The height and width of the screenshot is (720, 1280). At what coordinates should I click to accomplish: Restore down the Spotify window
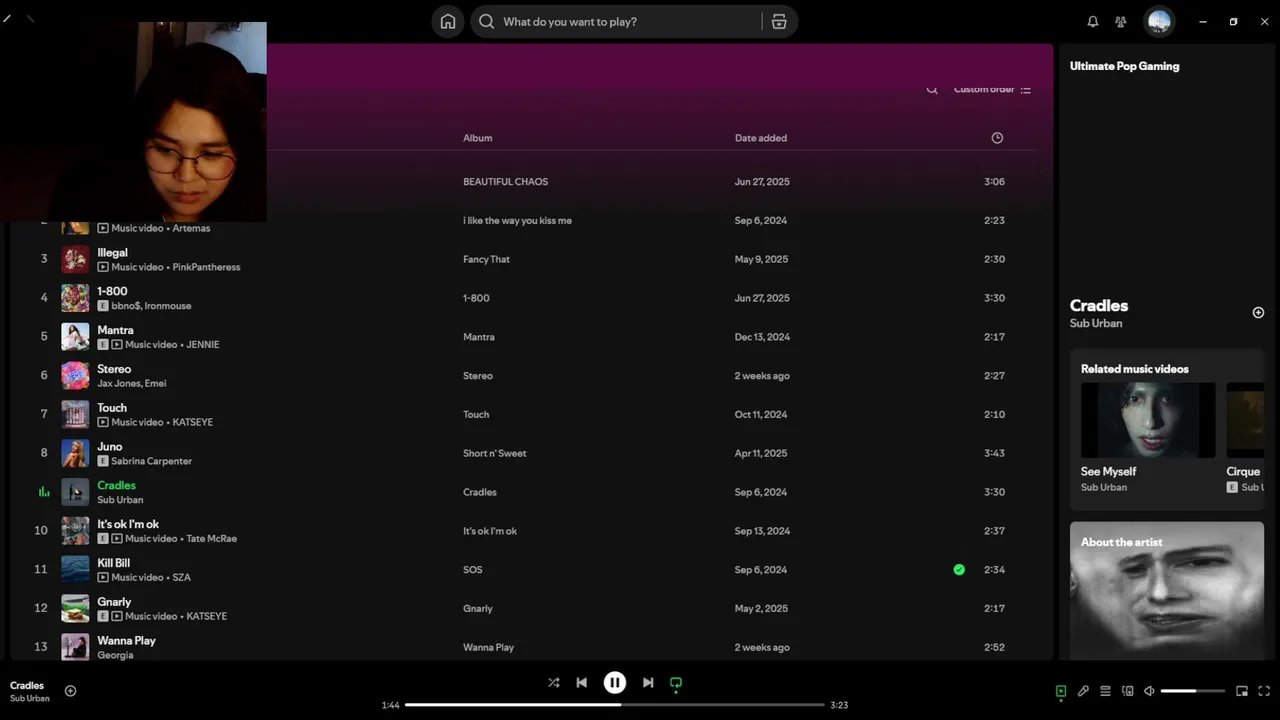click(x=1233, y=21)
